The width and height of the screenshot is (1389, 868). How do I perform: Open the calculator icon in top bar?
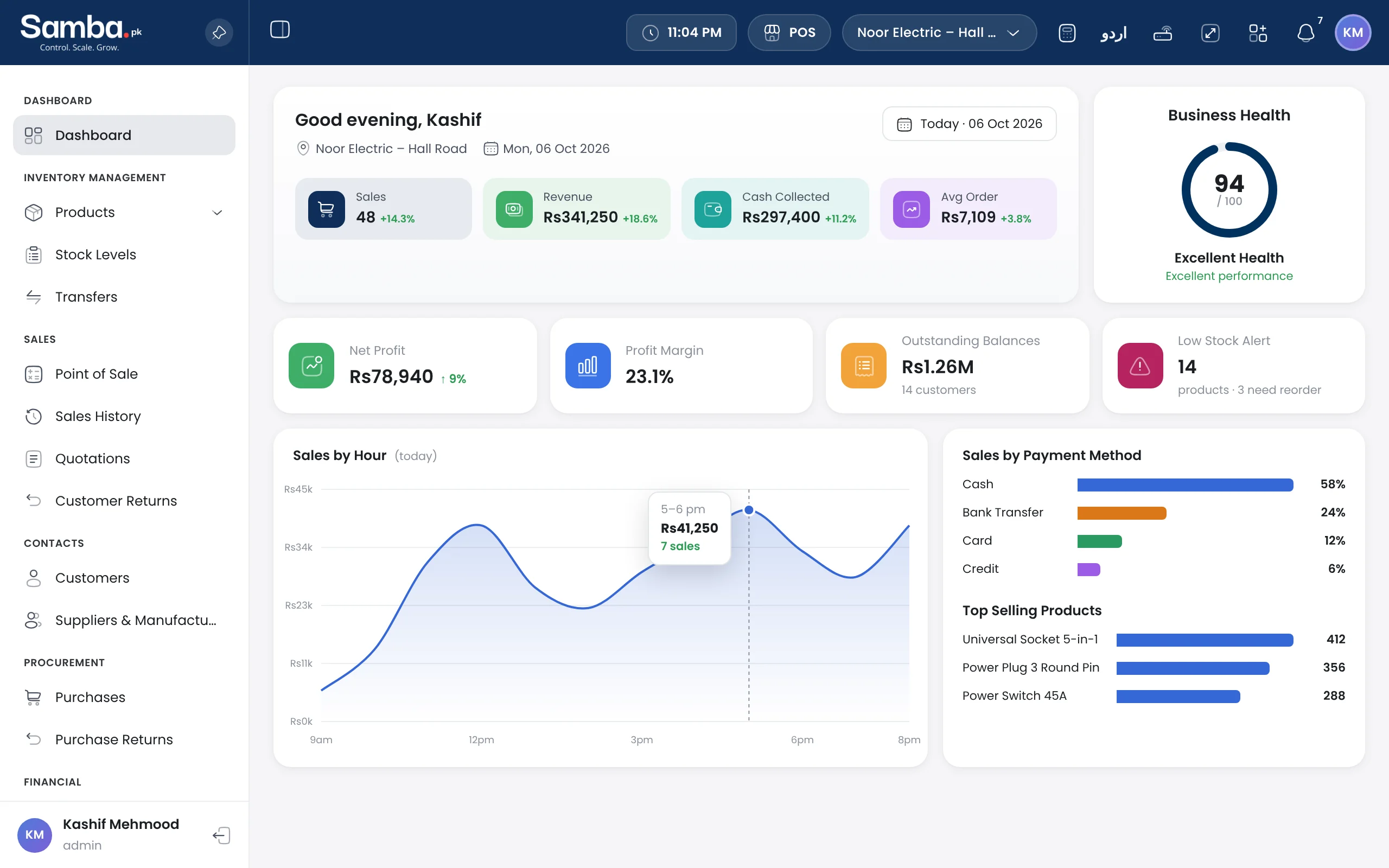pyautogui.click(x=1067, y=33)
